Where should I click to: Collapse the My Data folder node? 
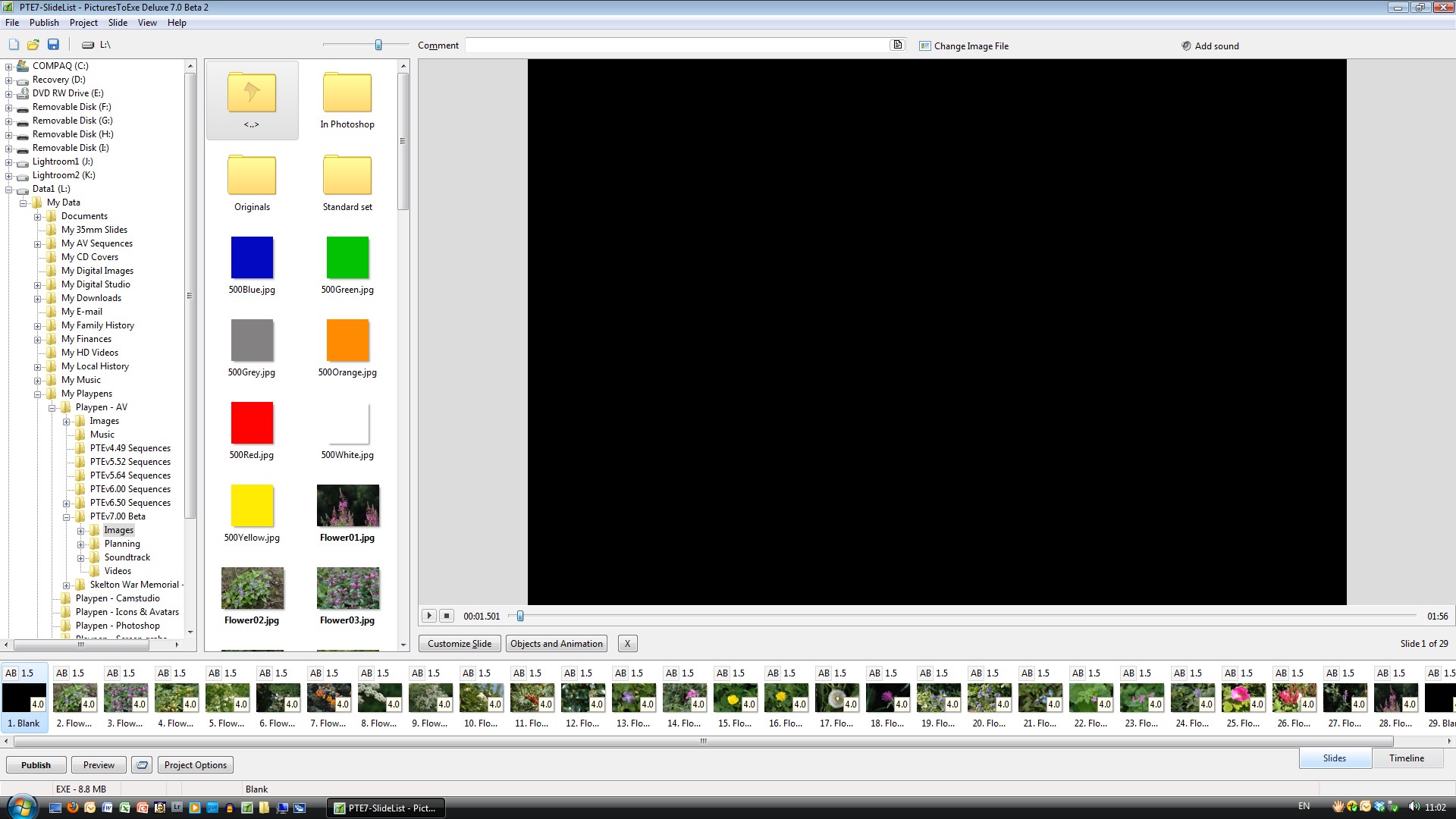[x=23, y=203]
